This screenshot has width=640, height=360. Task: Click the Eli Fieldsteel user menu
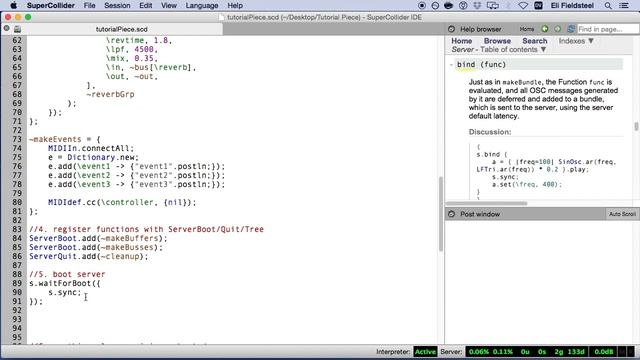coord(572,5)
